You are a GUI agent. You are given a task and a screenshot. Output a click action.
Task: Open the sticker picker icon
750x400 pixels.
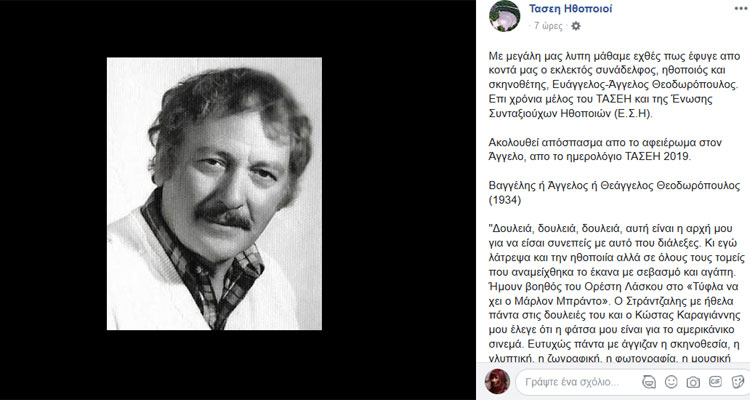[738, 382]
